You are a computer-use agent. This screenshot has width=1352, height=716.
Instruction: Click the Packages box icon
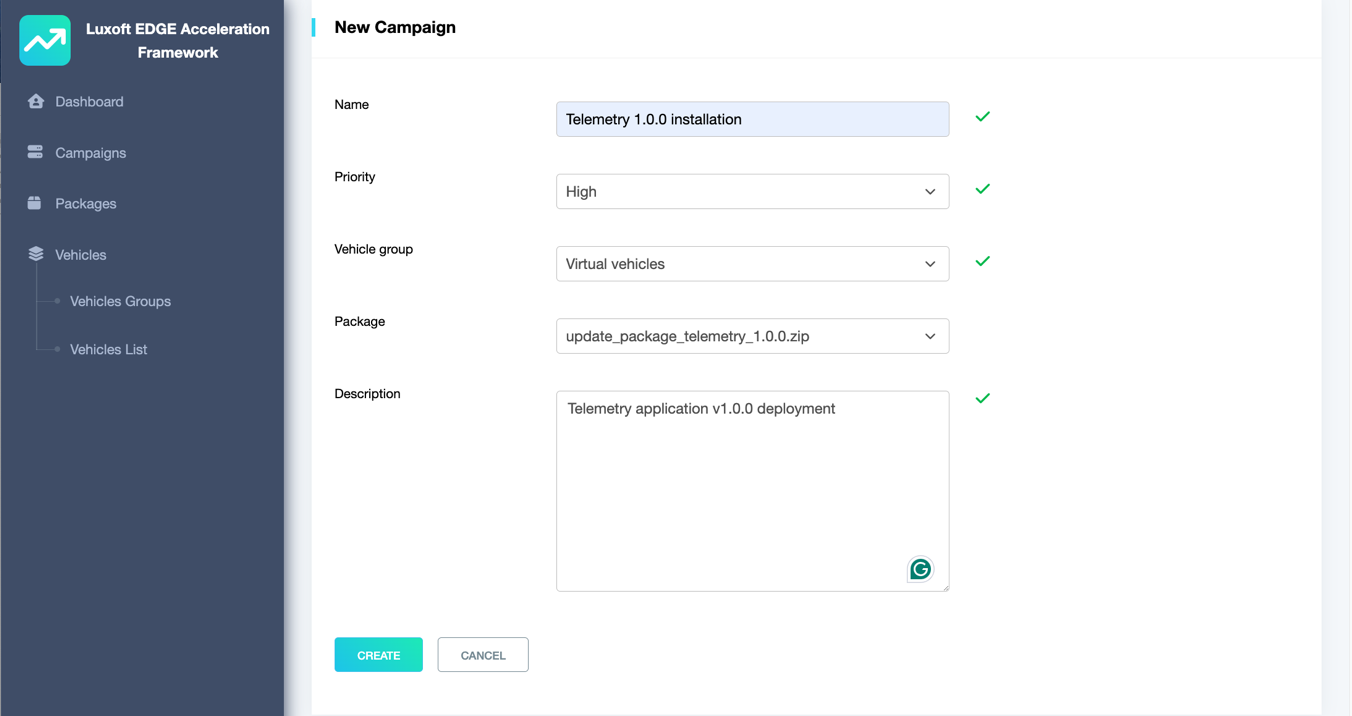coord(35,203)
